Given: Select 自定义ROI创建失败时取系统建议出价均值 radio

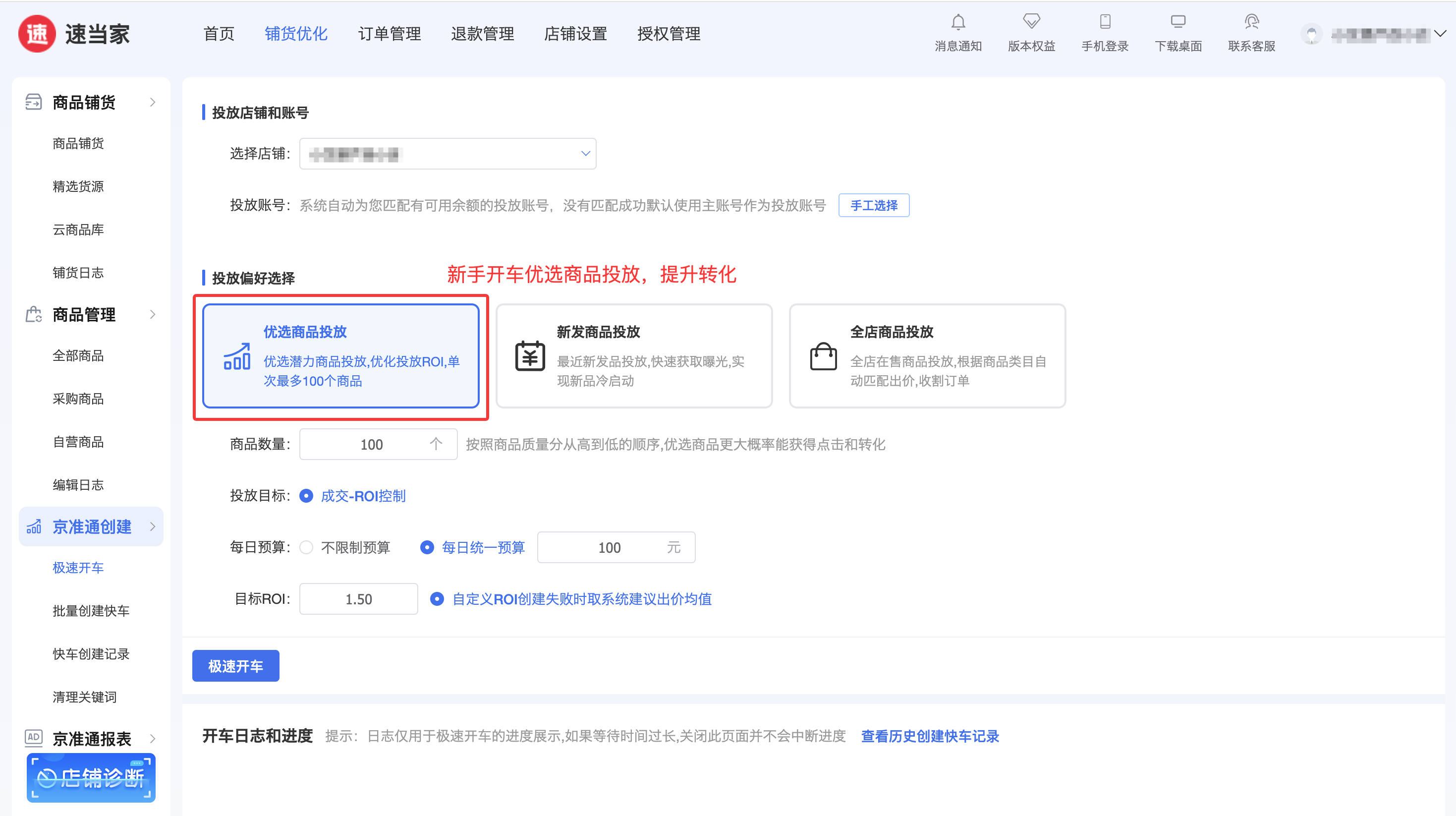Looking at the screenshot, I should point(437,599).
